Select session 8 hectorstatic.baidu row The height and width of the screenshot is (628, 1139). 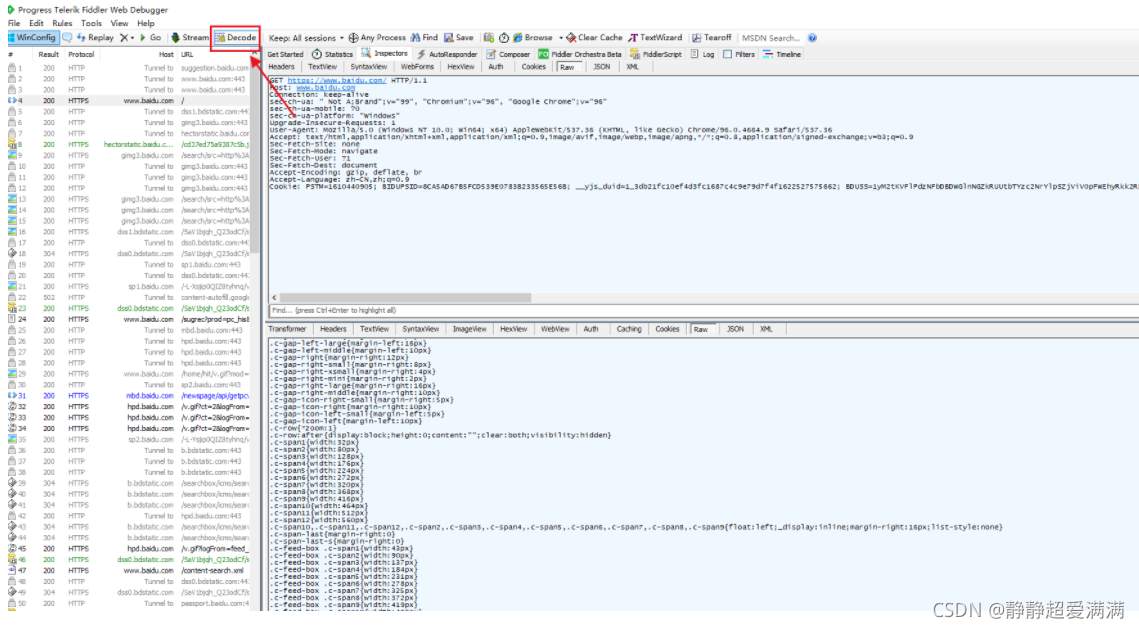pos(129,144)
